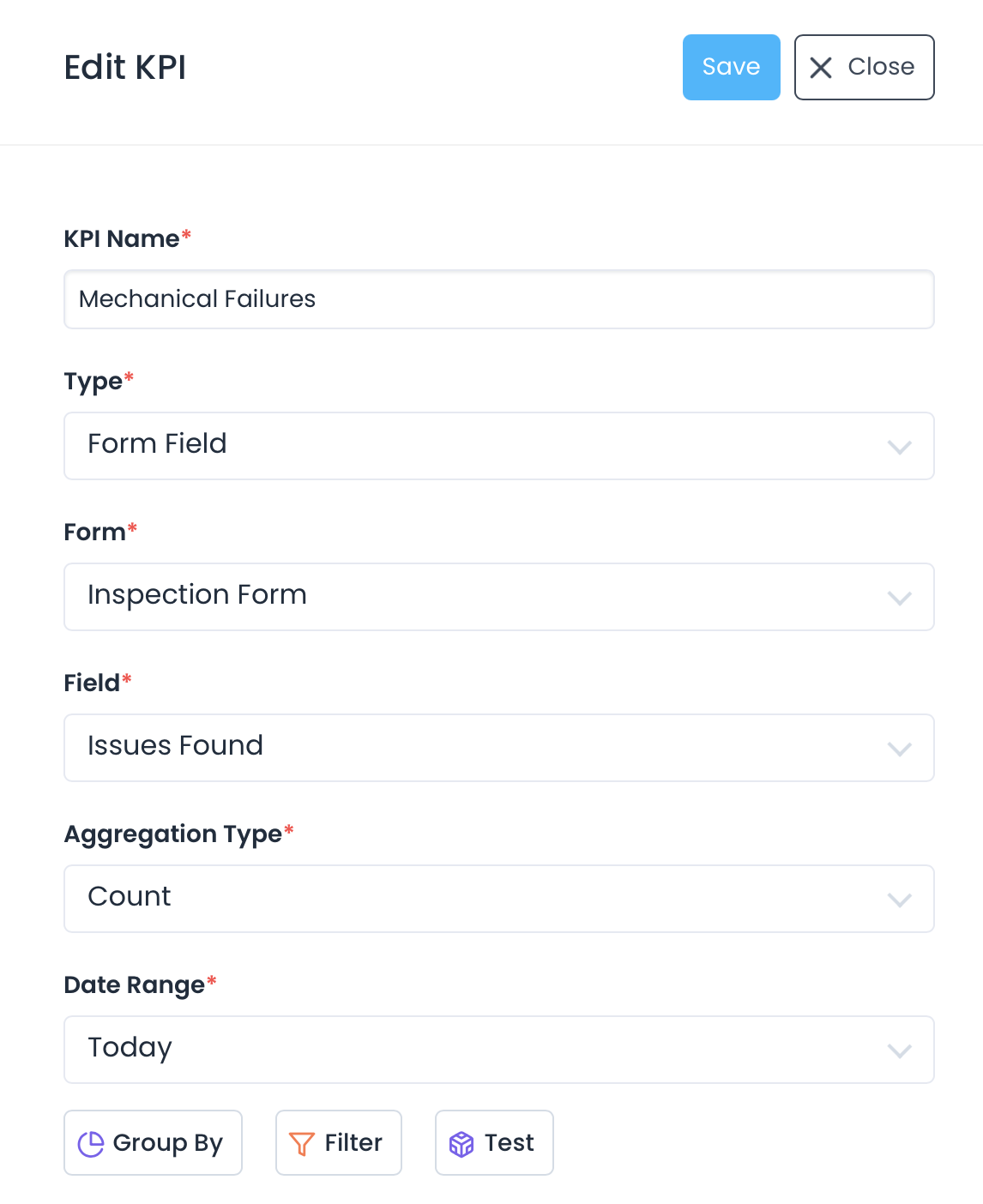Expand the Date Range chevron
983x1204 pixels.
click(x=899, y=1050)
